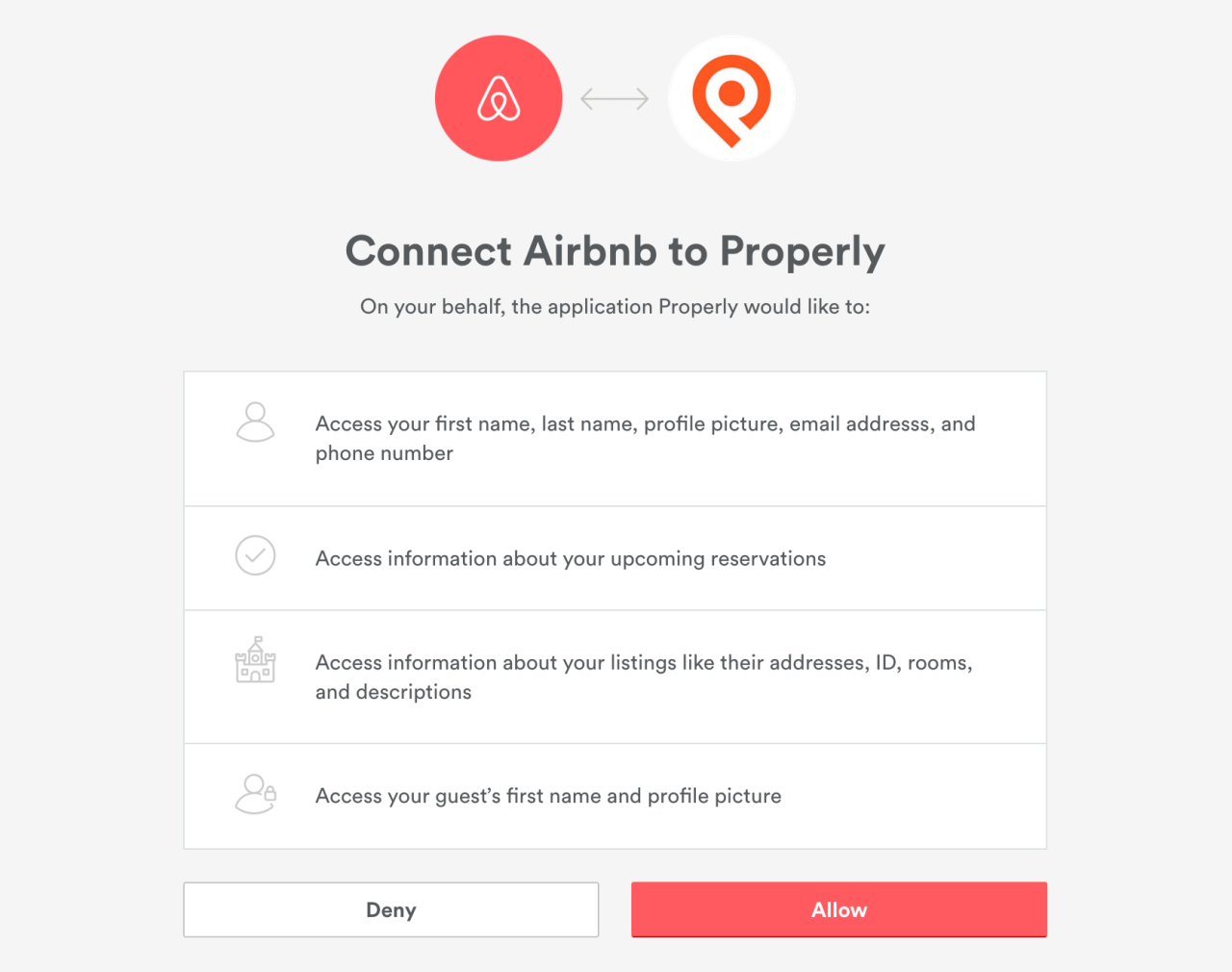
Task: Click the word "Properly" in the heading
Action: click(802, 251)
